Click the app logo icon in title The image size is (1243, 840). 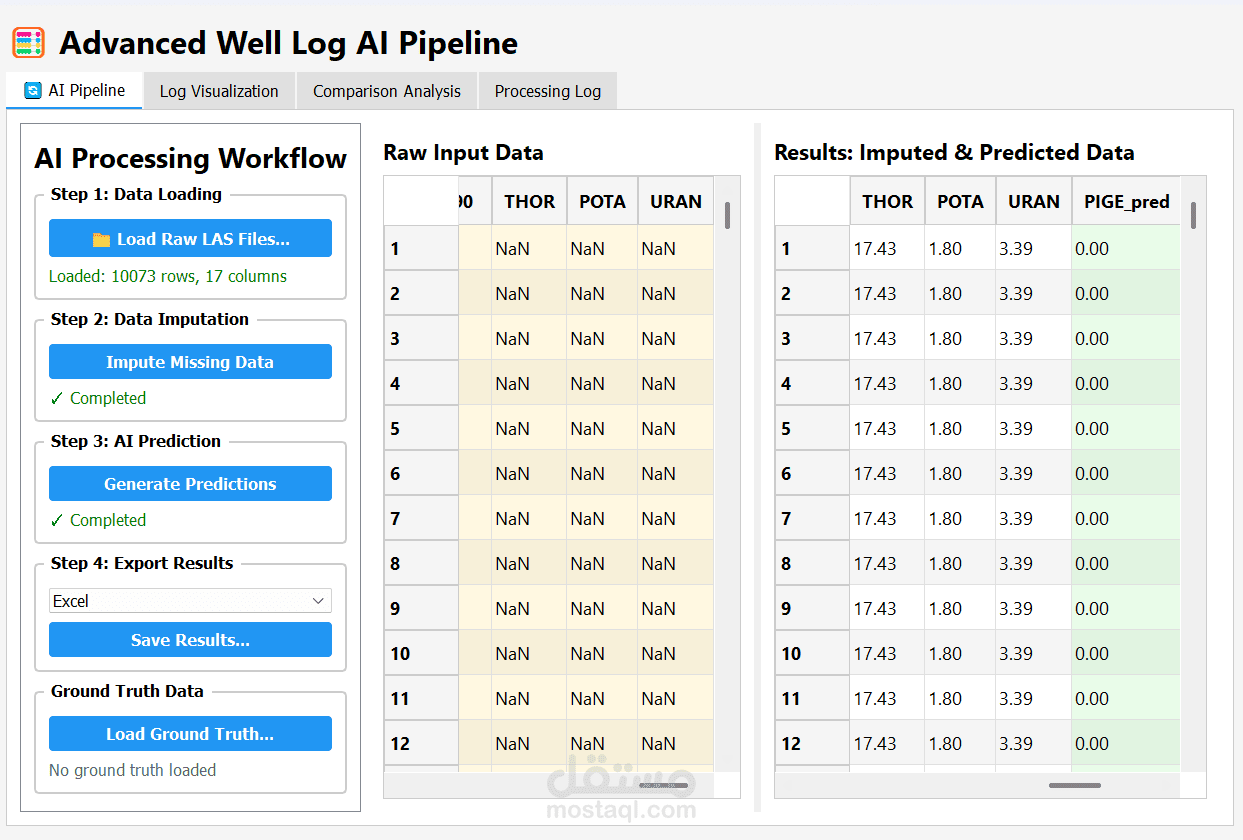[x=28, y=43]
